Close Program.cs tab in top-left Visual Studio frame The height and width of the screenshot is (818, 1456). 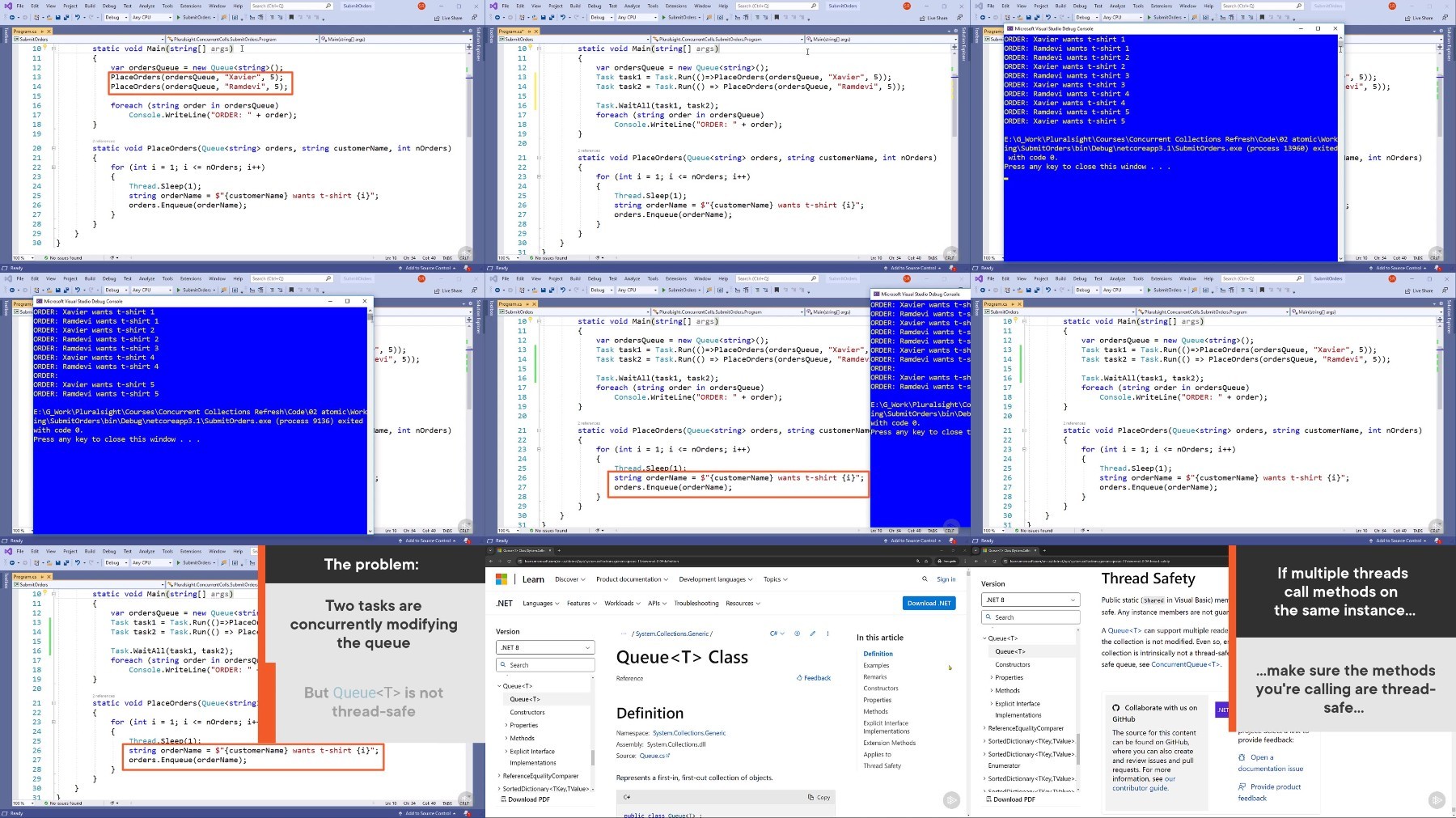coord(49,32)
